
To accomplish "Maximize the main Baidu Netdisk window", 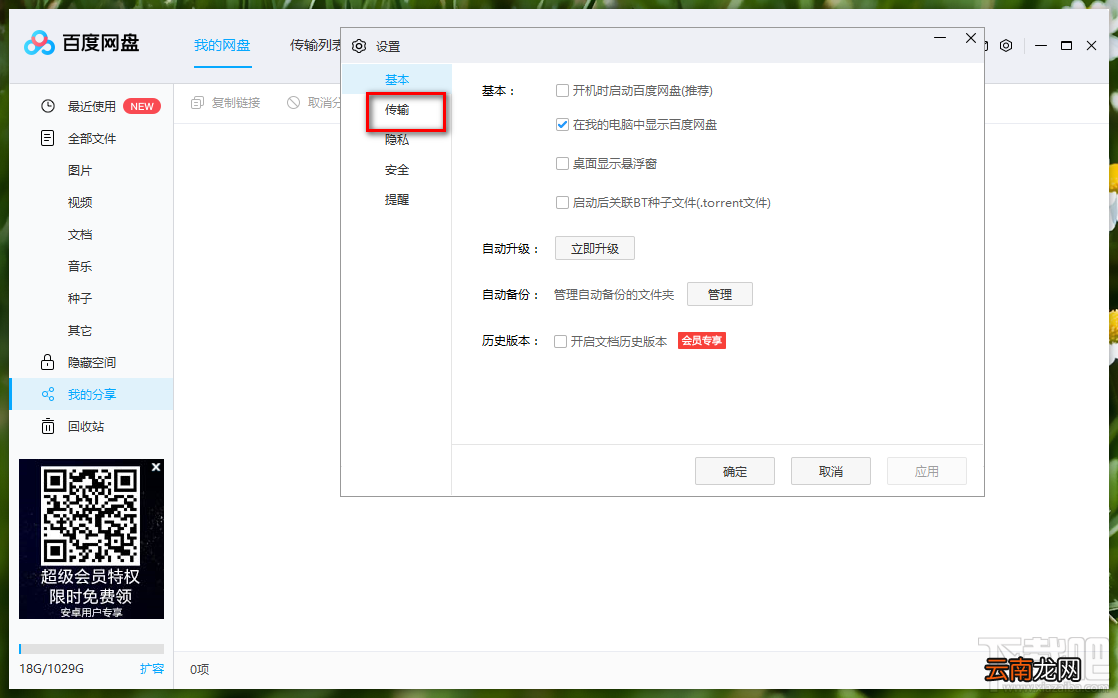I will tap(1067, 46).
